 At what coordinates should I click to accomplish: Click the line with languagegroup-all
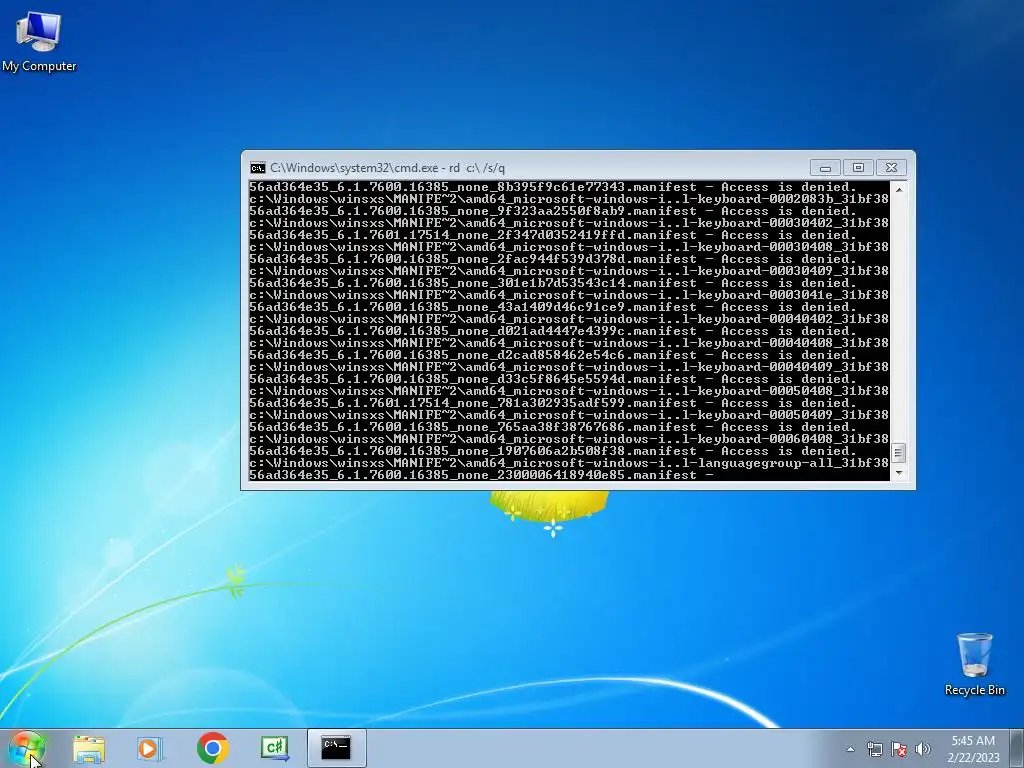569,463
